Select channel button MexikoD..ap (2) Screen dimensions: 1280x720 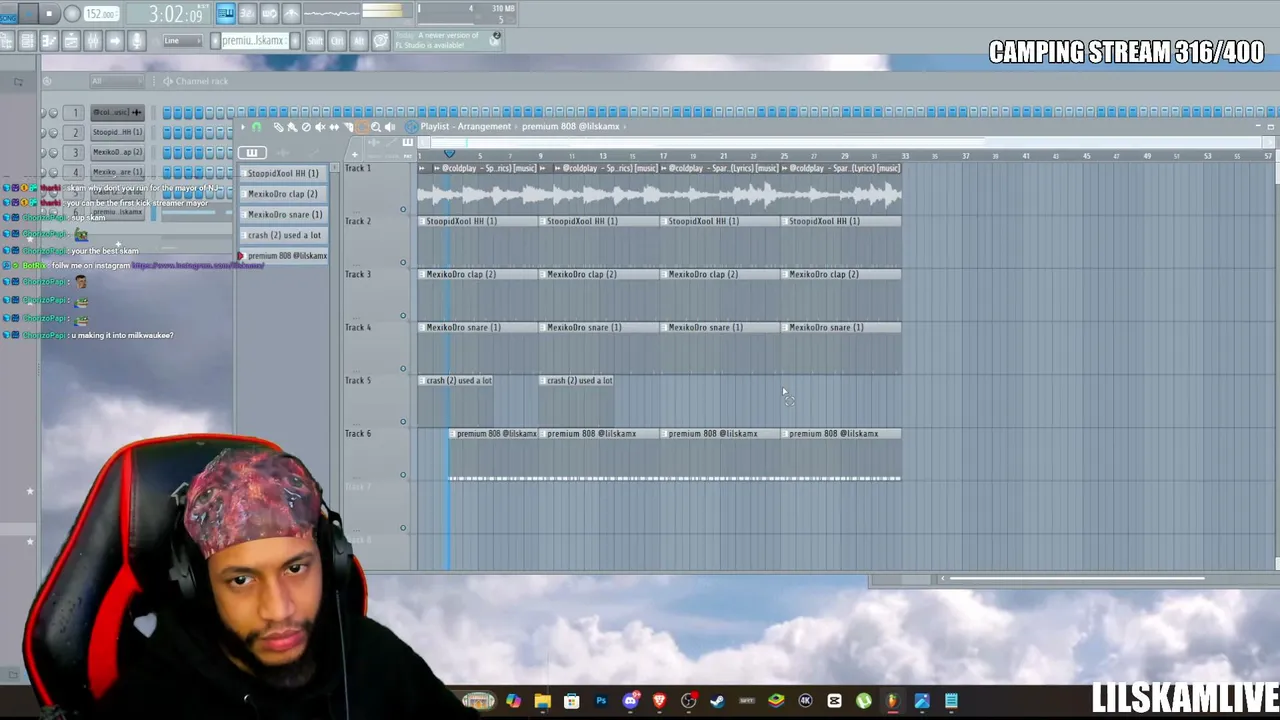(118, 152)
